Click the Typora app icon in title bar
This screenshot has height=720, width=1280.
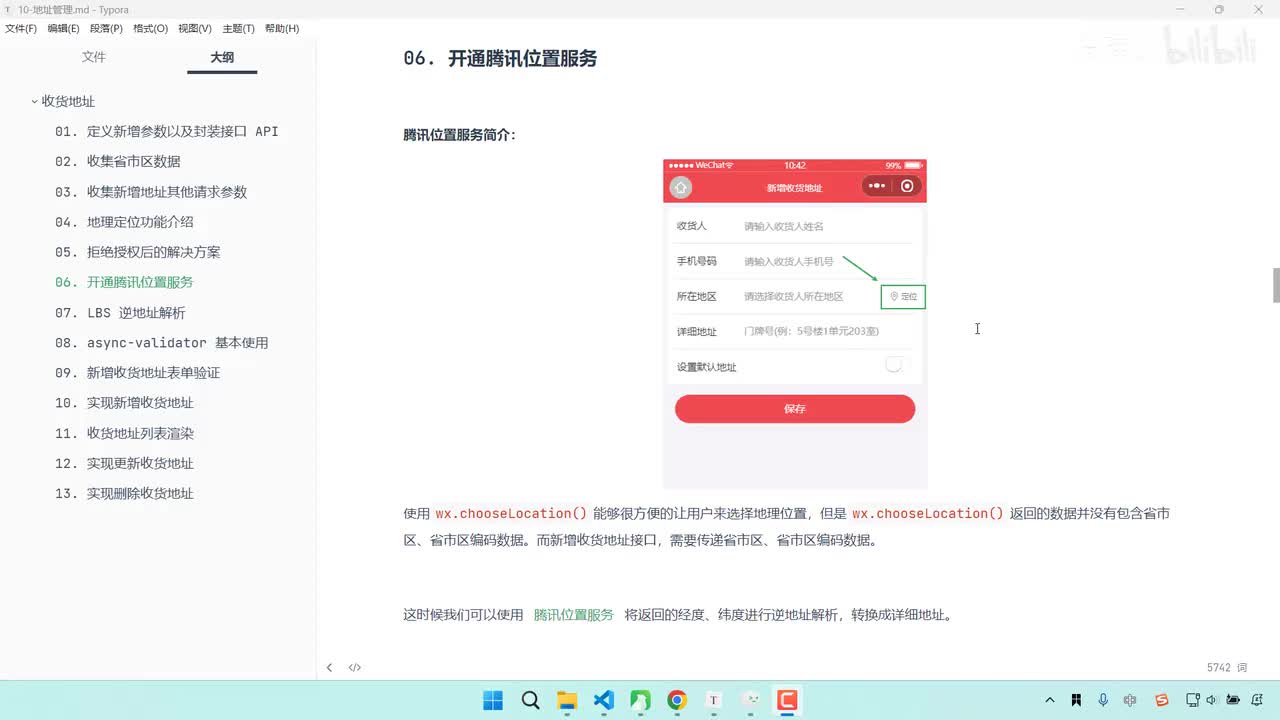(x=8, y=9)
